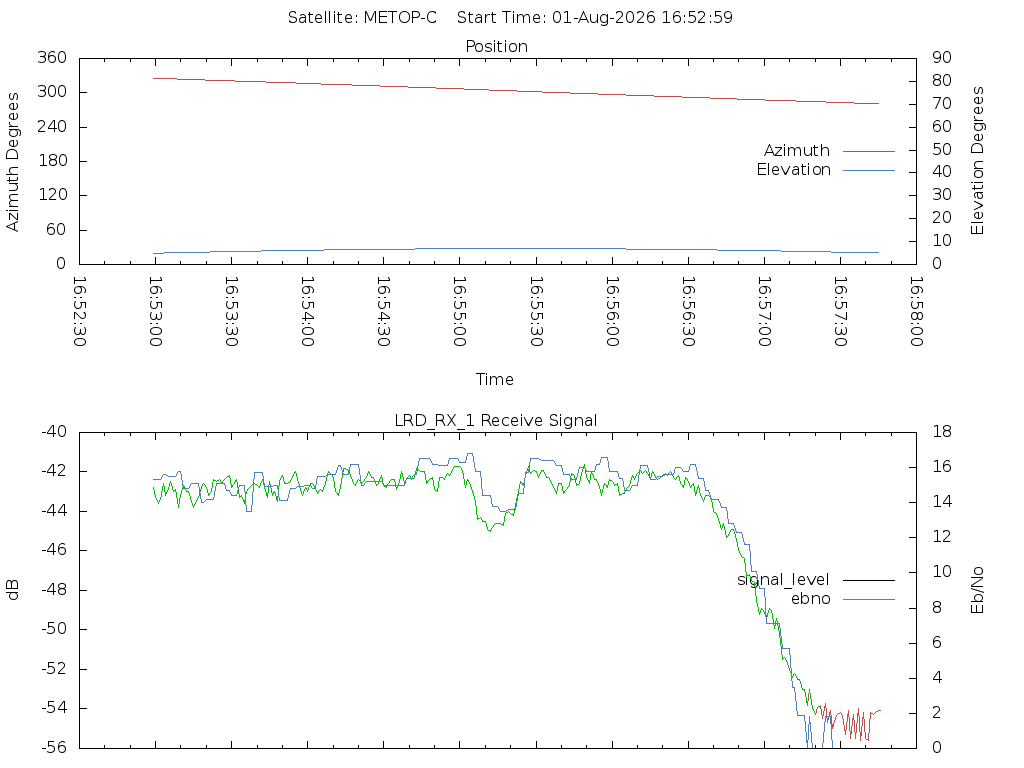Click the 16:52:30 time tick label
Screen dimensions: 1024x768
[79, 312]
